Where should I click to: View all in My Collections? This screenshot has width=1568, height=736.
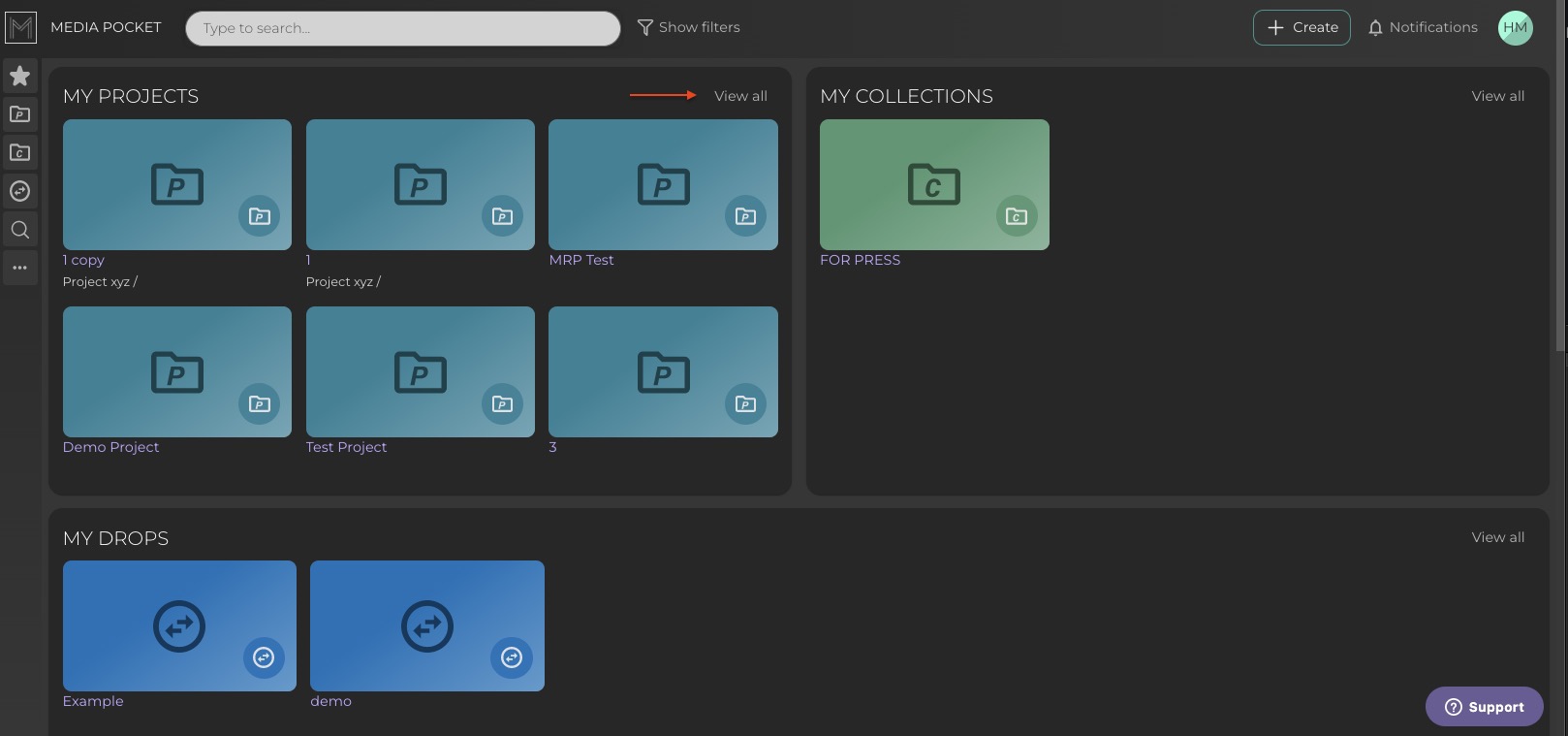(x=1497, y=96)
